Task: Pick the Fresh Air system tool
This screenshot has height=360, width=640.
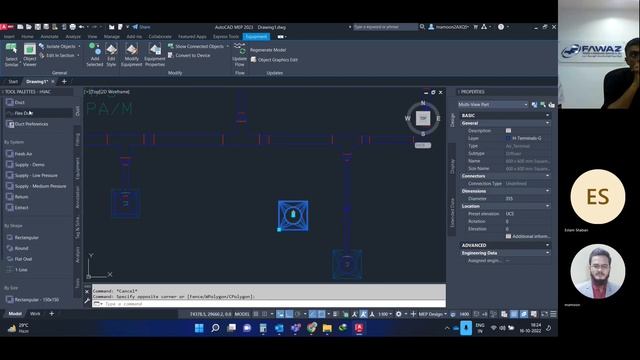Action: pyautogui.click(x=19, y=154)
